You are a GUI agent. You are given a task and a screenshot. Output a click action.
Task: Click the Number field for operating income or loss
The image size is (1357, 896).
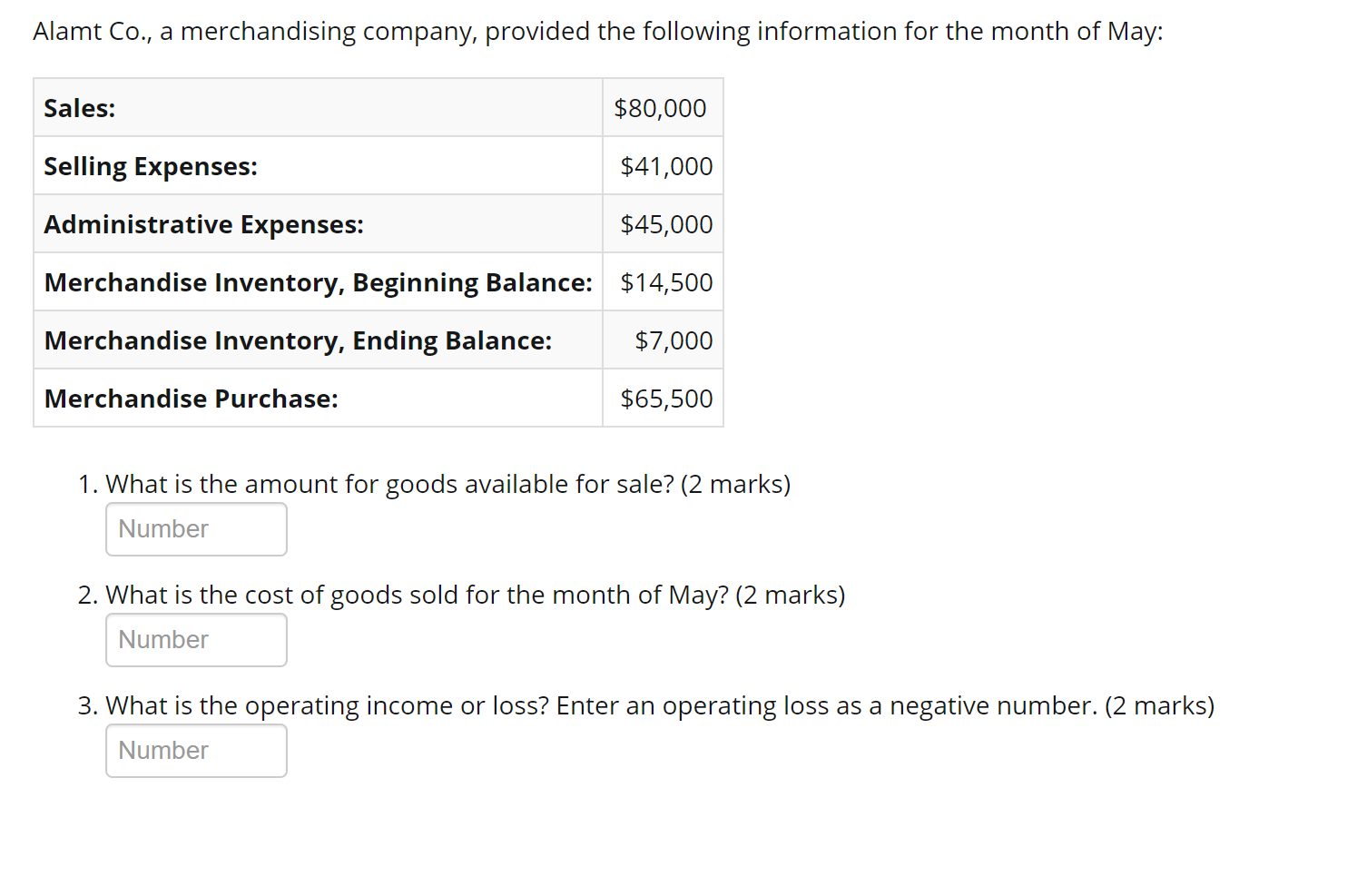click(196, 751)
